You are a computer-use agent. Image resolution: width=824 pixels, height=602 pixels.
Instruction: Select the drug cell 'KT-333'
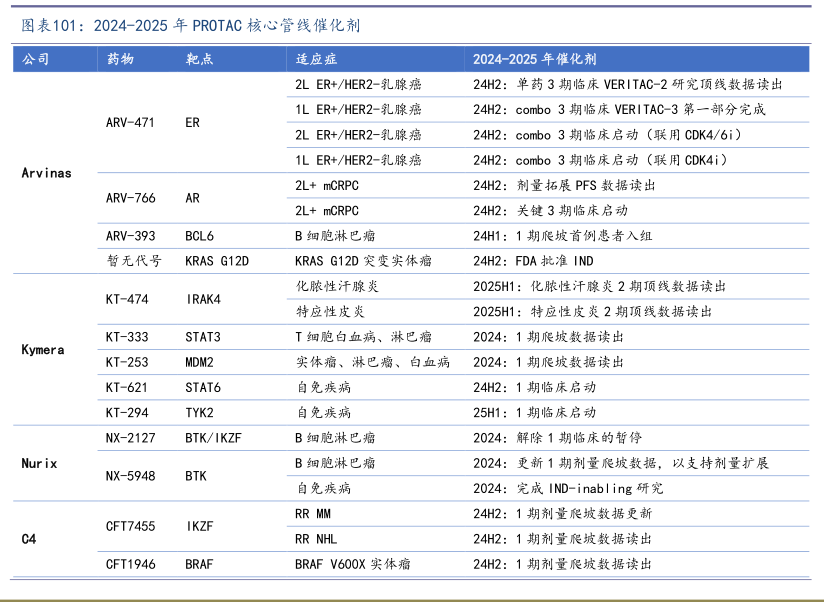pyautogui.click(x=127, y=337)
